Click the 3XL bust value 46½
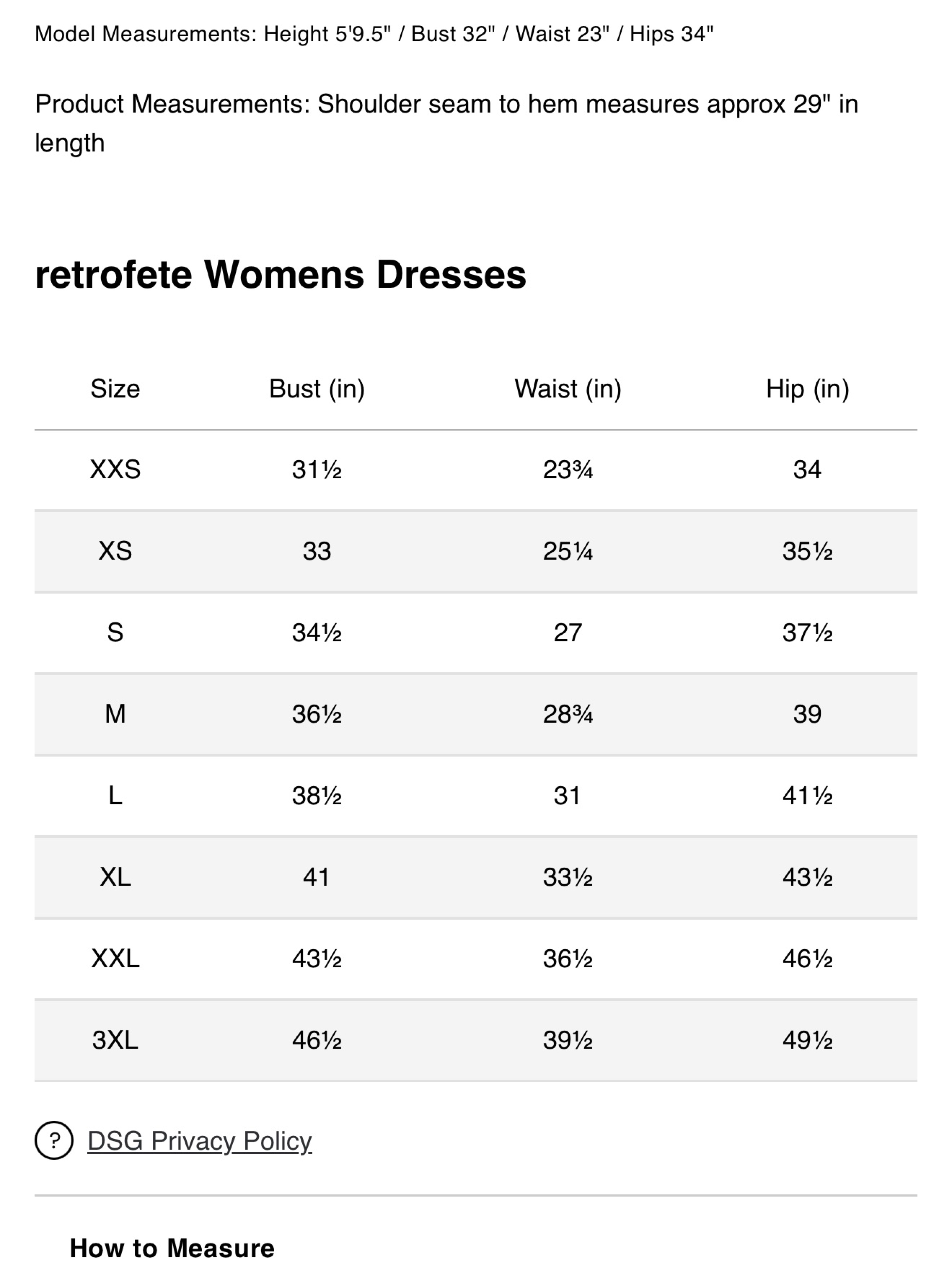 317,1040
